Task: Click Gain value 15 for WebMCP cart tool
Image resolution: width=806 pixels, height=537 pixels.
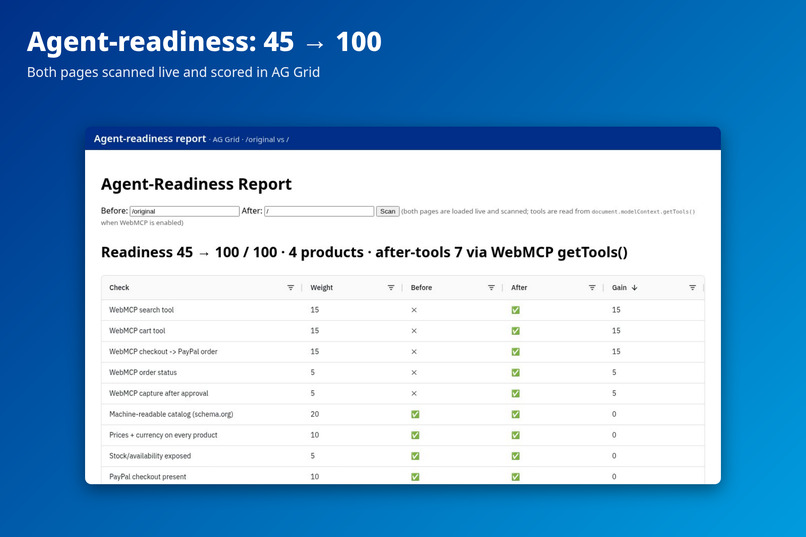Action: pos(616,331)
